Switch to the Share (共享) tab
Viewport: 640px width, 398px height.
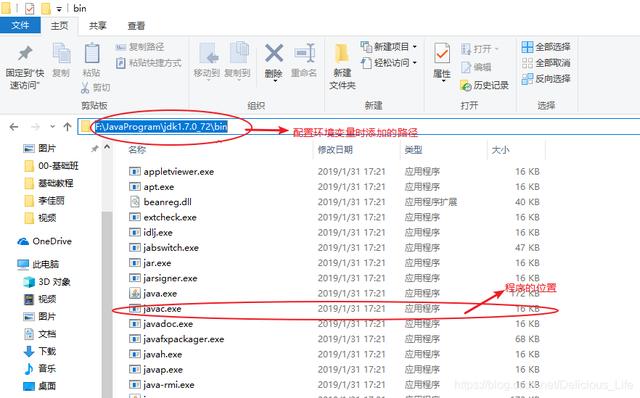click(98, 26)
